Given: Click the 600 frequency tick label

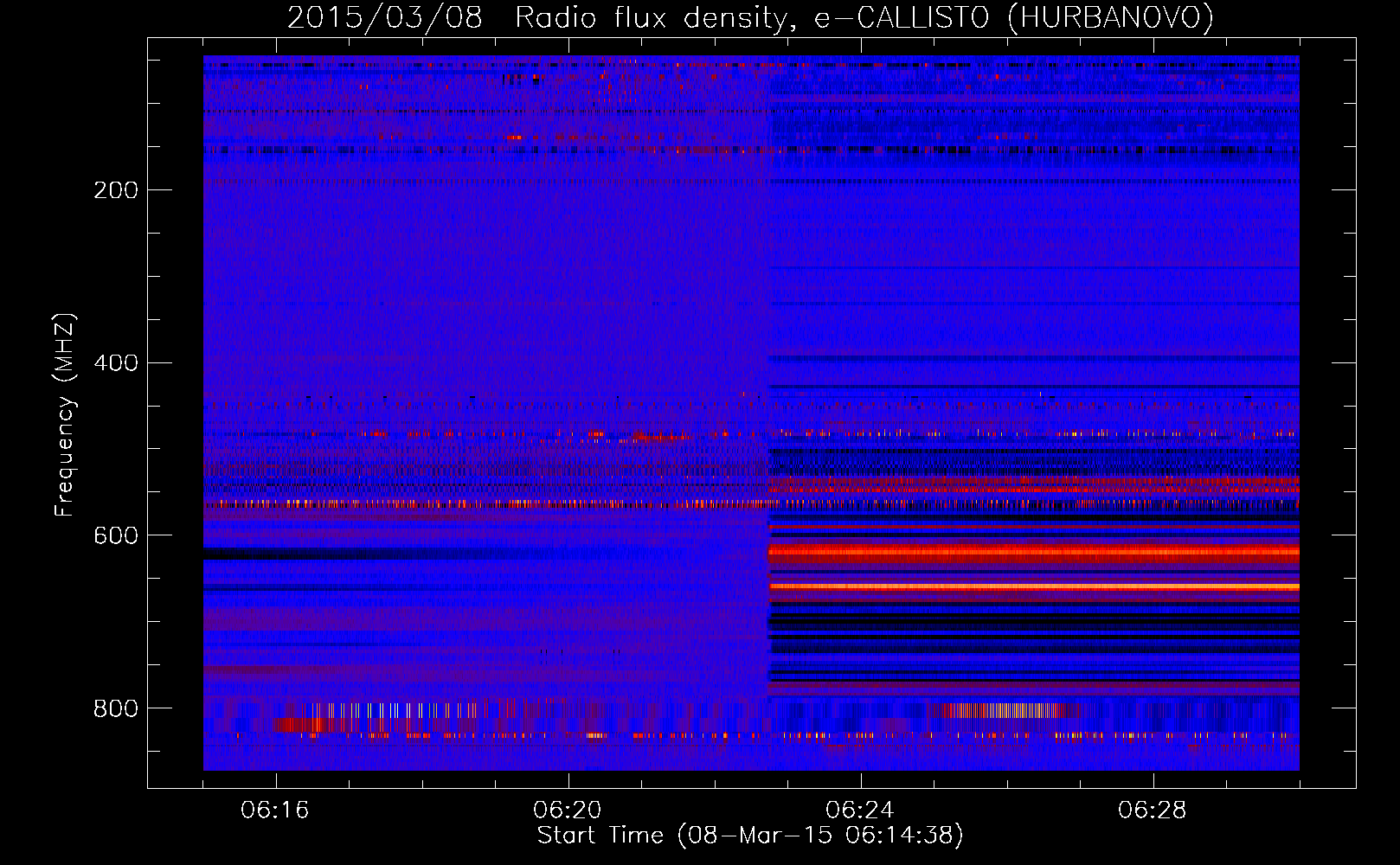Looking at the screenshot, I should (x=116, y=536).
